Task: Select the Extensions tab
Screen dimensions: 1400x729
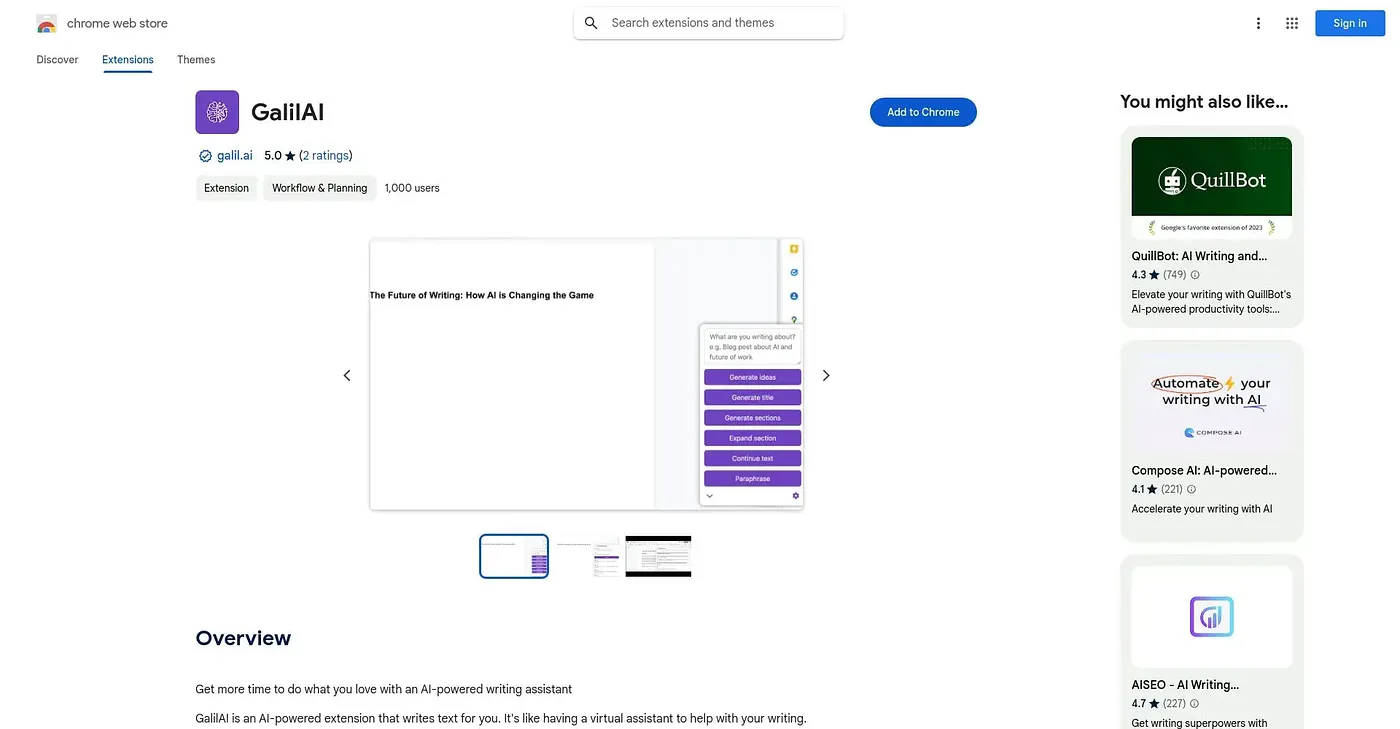Action: coord(128,60)
